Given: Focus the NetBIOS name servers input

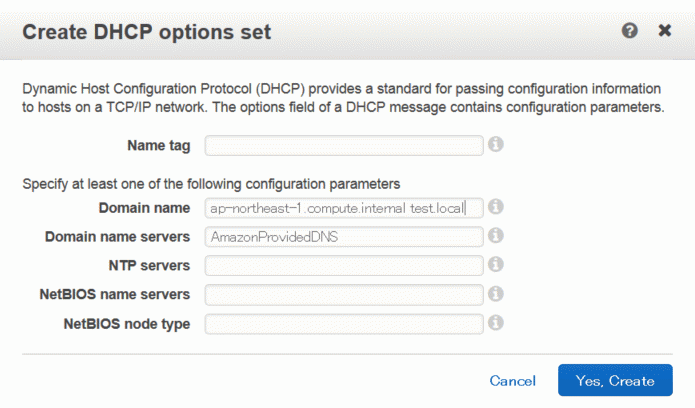Looking at the screenshot, I should tap(344, 295).
